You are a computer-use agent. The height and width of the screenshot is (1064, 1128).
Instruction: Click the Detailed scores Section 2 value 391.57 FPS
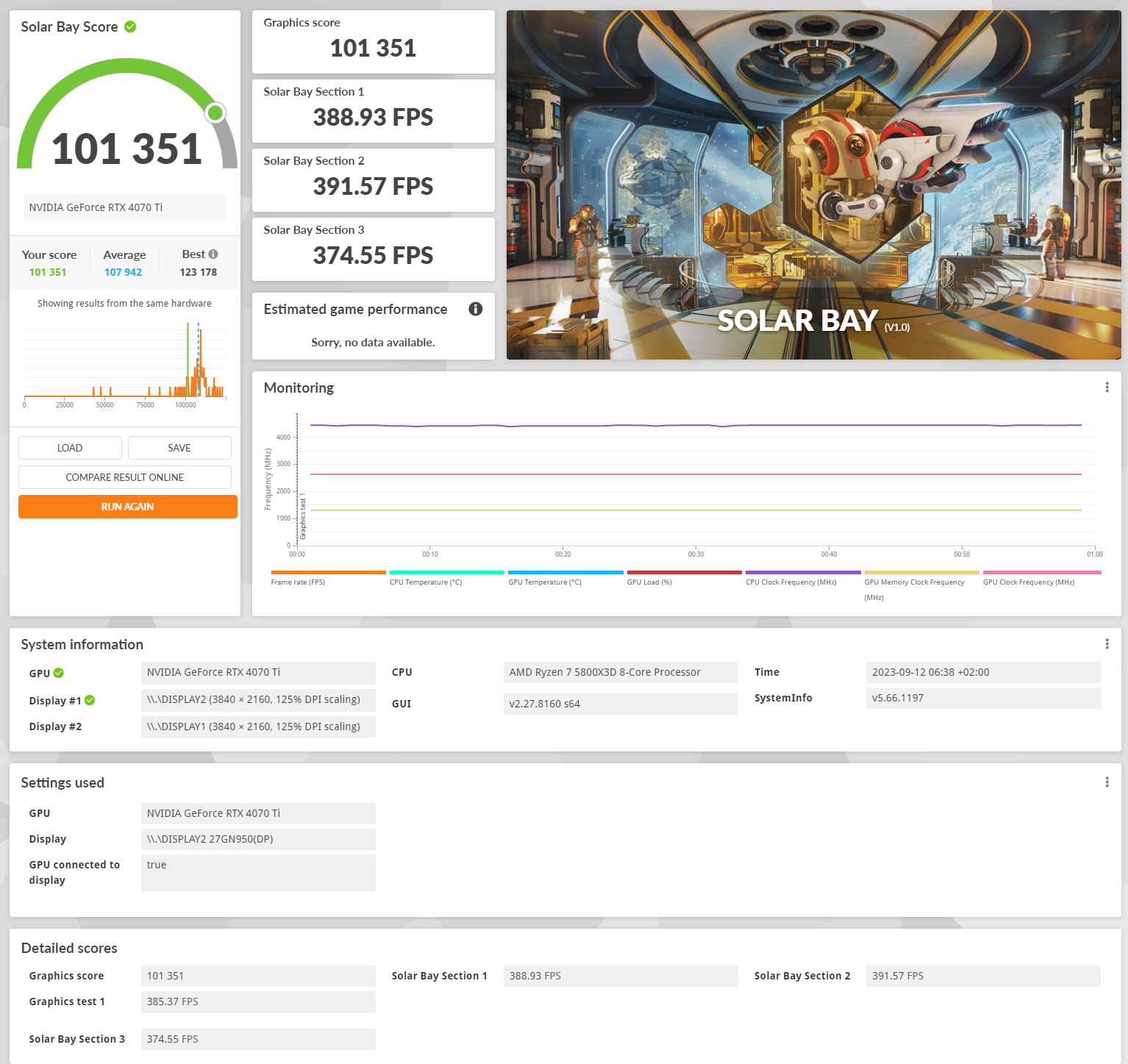pyautogui.click(x=984, y=976)
